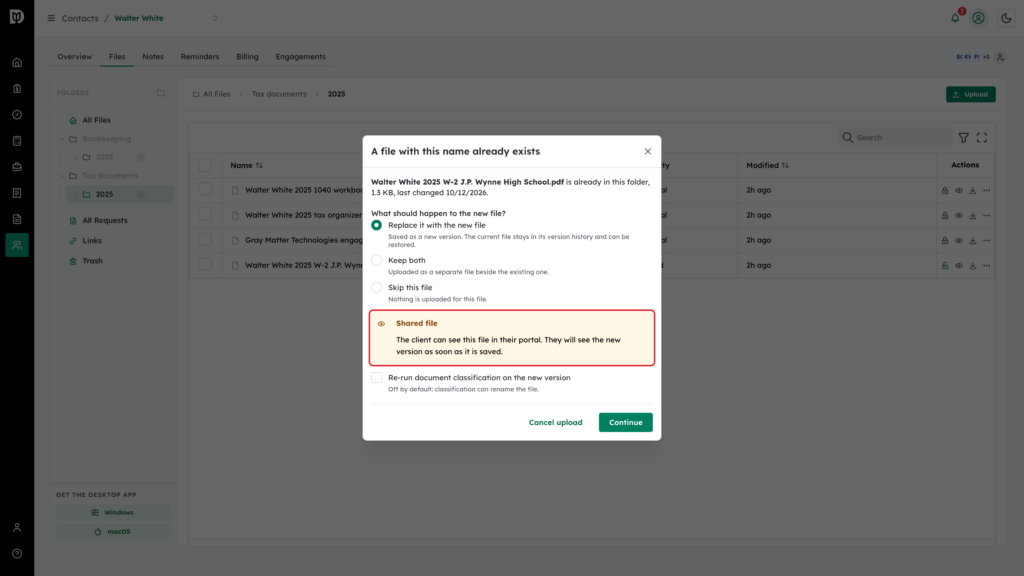Expand the 2025 folder chevron under Bookkeeping
The height and width of the screenshot is (576, 1024).
(x=75, y=157)
